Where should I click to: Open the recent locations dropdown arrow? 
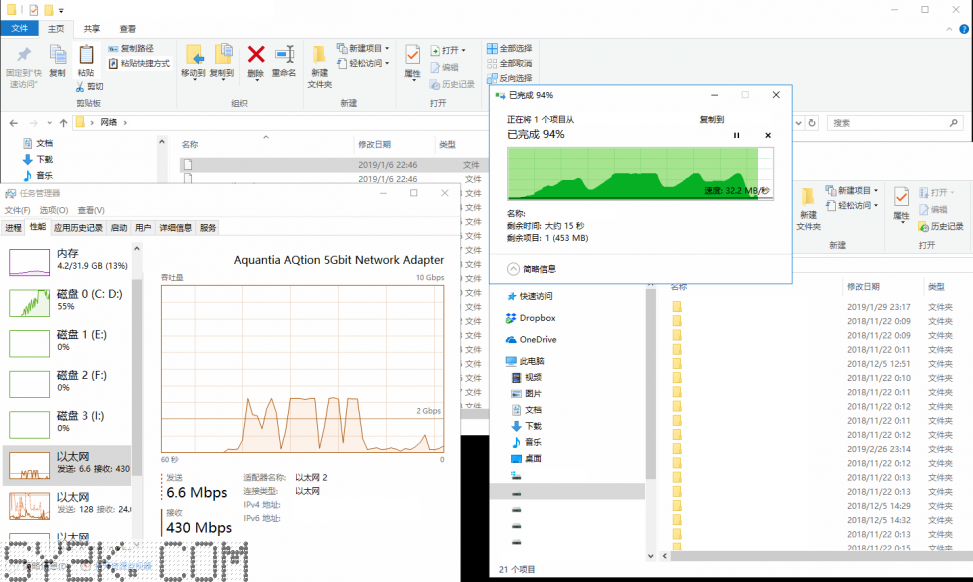[50, 123]
